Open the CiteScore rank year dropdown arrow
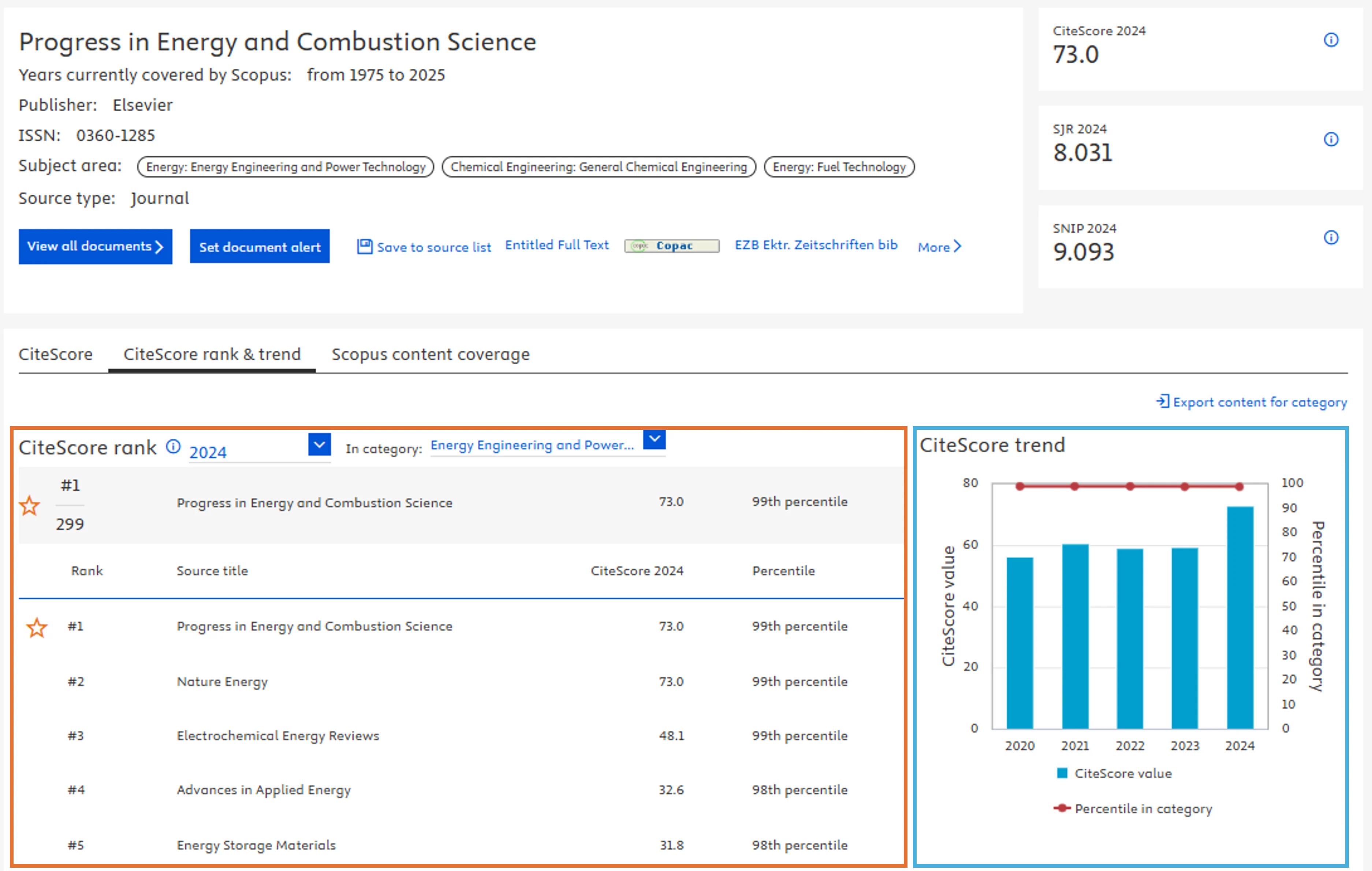This screenshot has height=871, width=1372. pyautogui.click(x=320, y=444)
